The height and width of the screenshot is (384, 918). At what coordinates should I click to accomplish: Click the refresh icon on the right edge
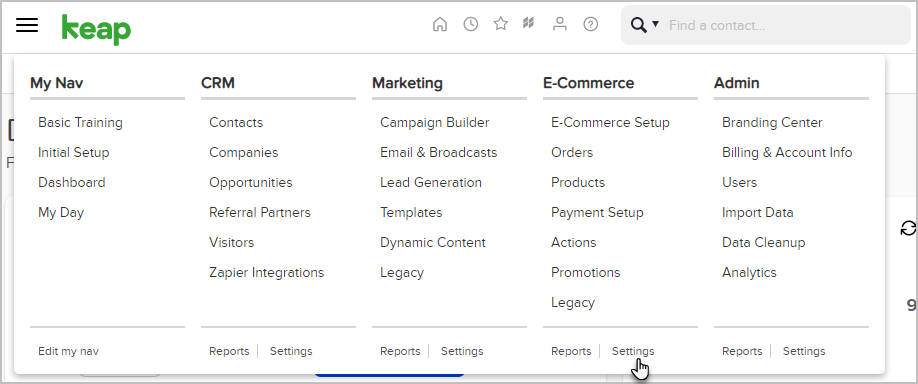[x=908, y=228]
